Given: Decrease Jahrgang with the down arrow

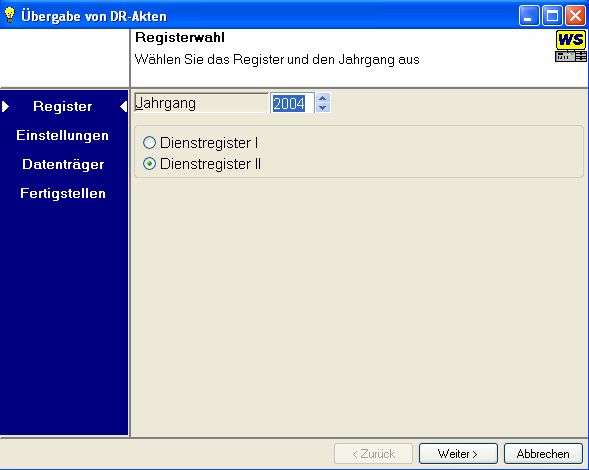Looking at the screenshot, I should [x=323, y=107].
